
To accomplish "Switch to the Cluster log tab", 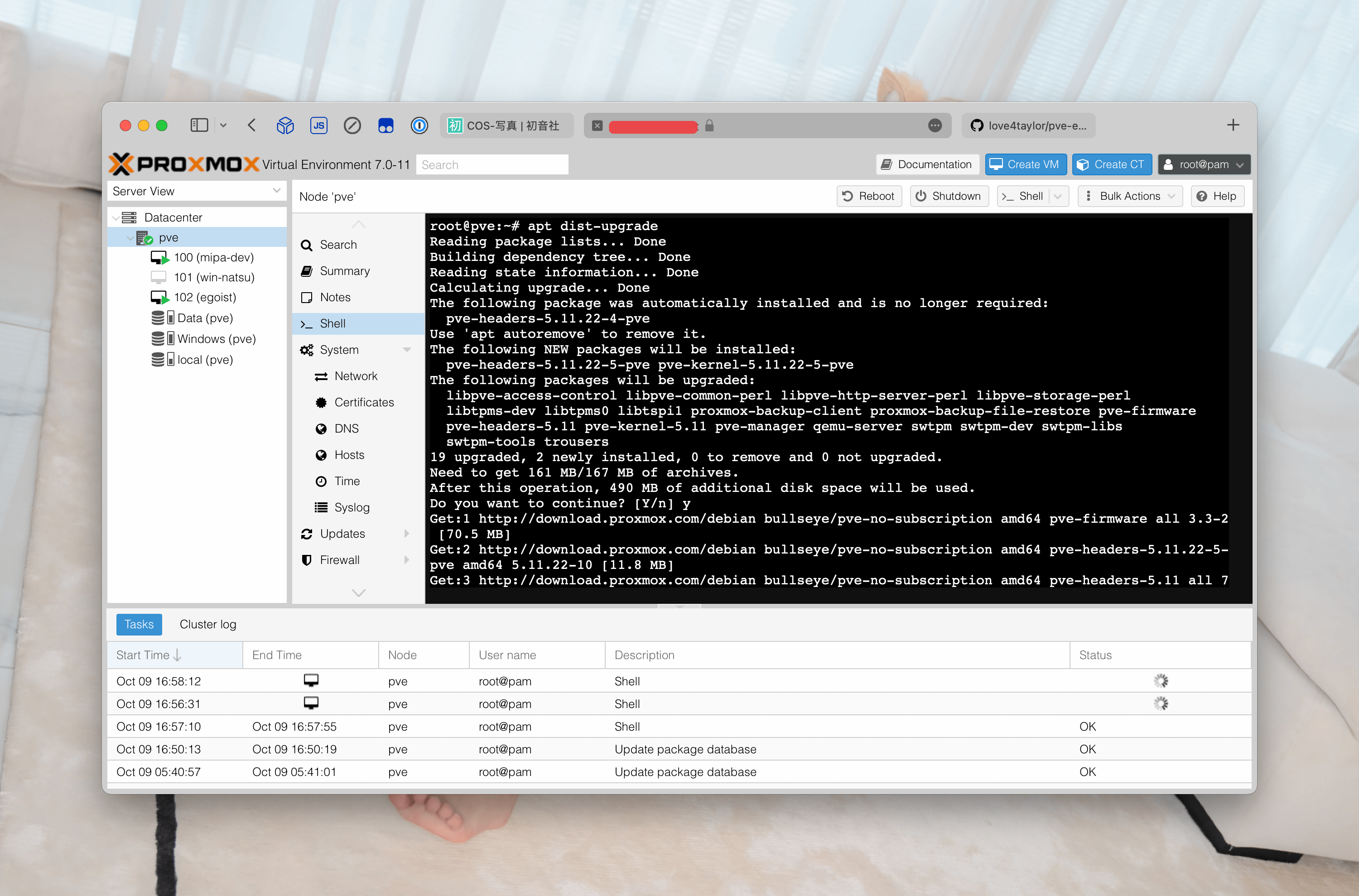I will [207, 624].
